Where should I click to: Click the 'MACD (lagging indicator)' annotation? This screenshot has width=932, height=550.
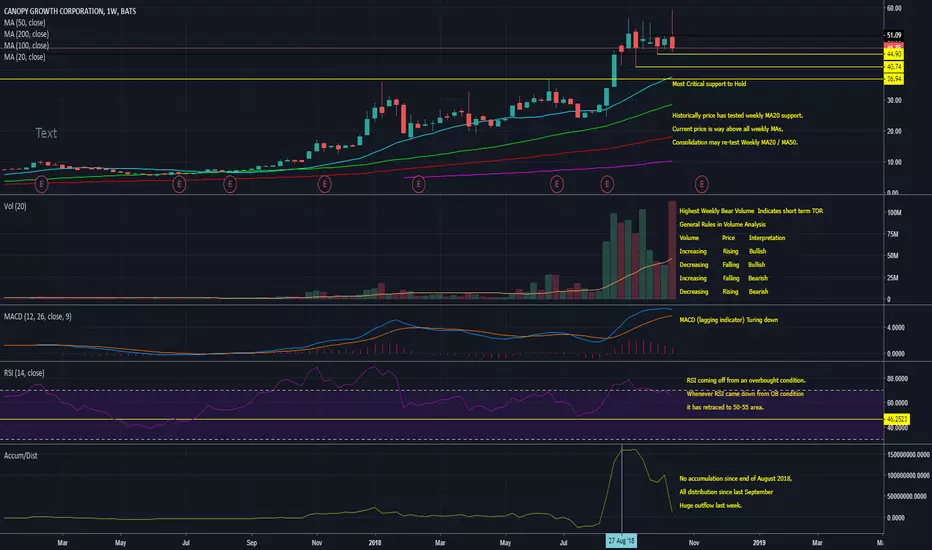coord(728,320)
